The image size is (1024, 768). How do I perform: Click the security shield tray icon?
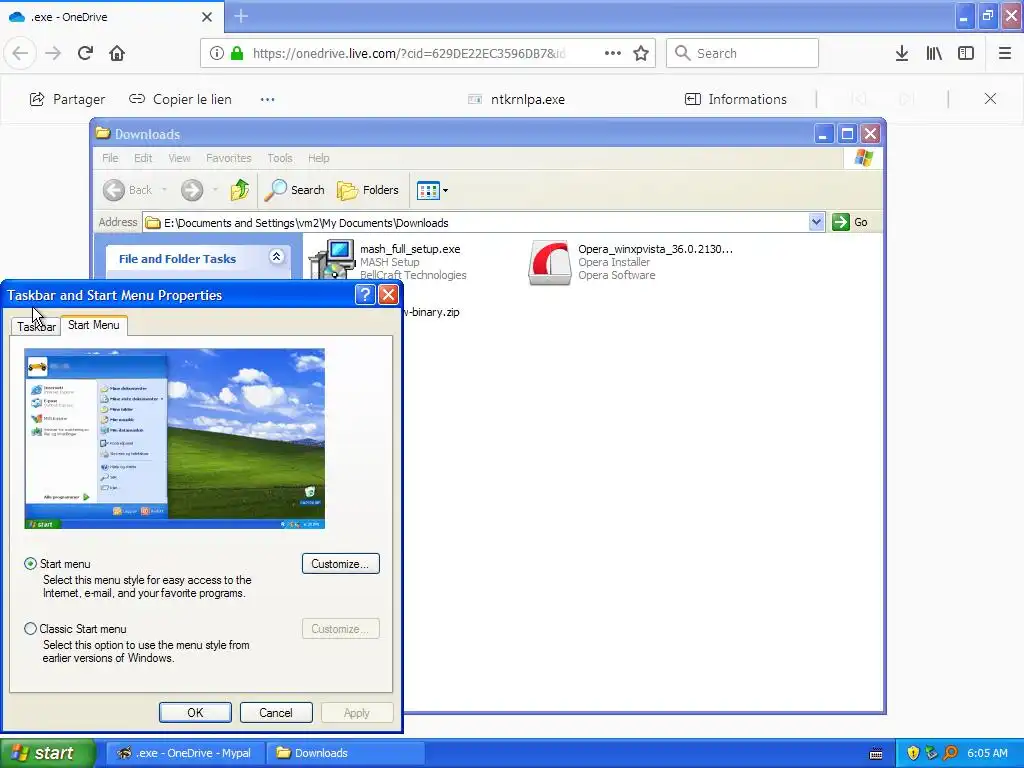913,753
